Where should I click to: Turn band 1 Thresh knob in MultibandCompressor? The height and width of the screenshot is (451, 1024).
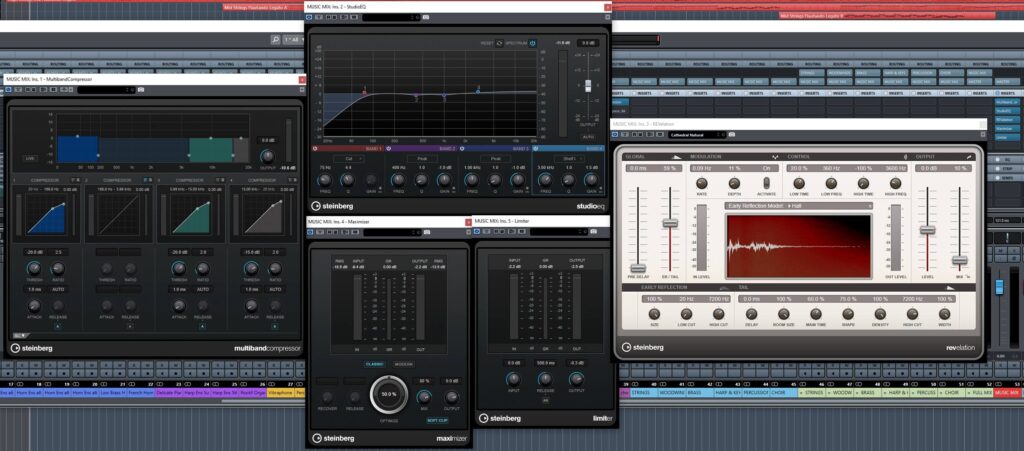33,268
